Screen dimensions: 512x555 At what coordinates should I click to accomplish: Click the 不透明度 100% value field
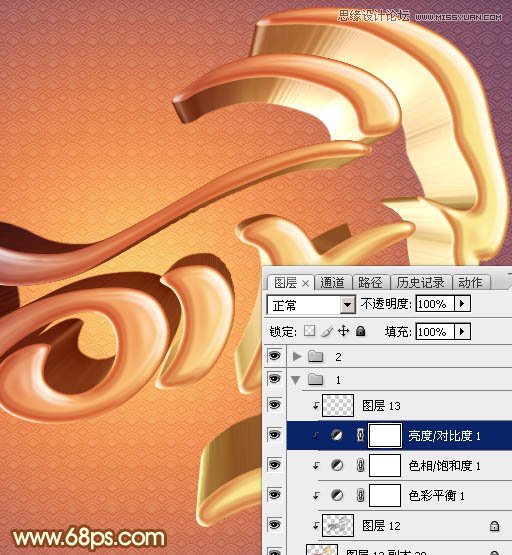[435, 304]
